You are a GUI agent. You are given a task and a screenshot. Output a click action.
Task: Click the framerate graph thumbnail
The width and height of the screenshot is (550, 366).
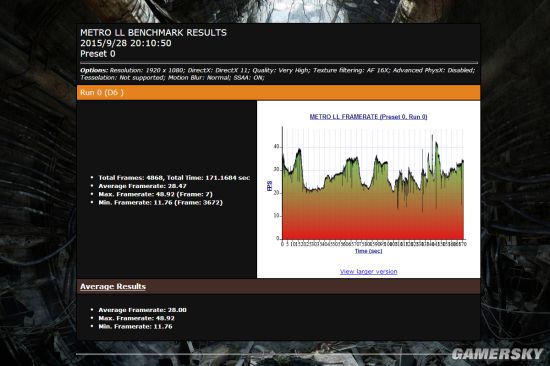point(368,186)
